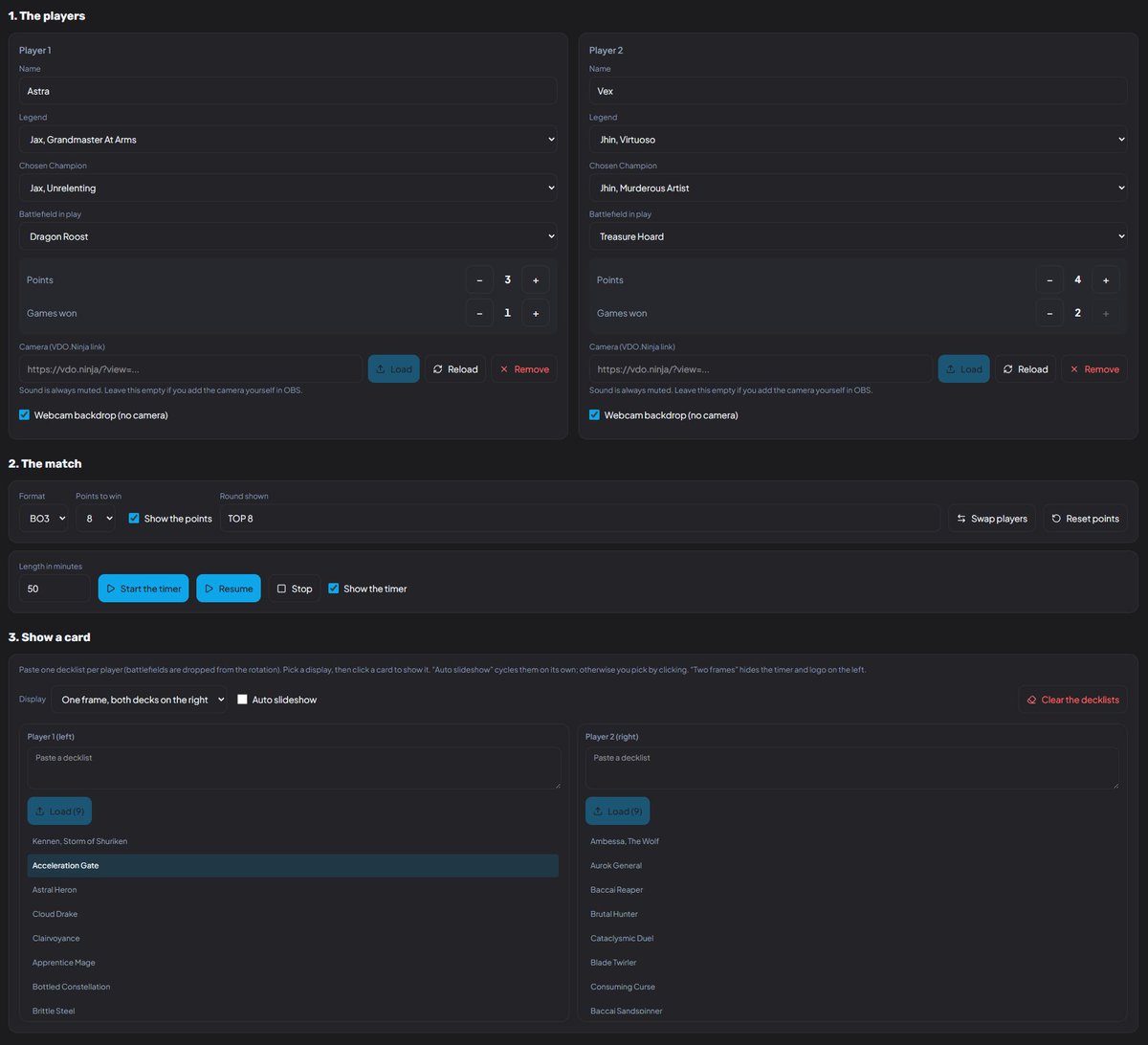Increase Player 2 points with plus button

[x=1106, y=279]
